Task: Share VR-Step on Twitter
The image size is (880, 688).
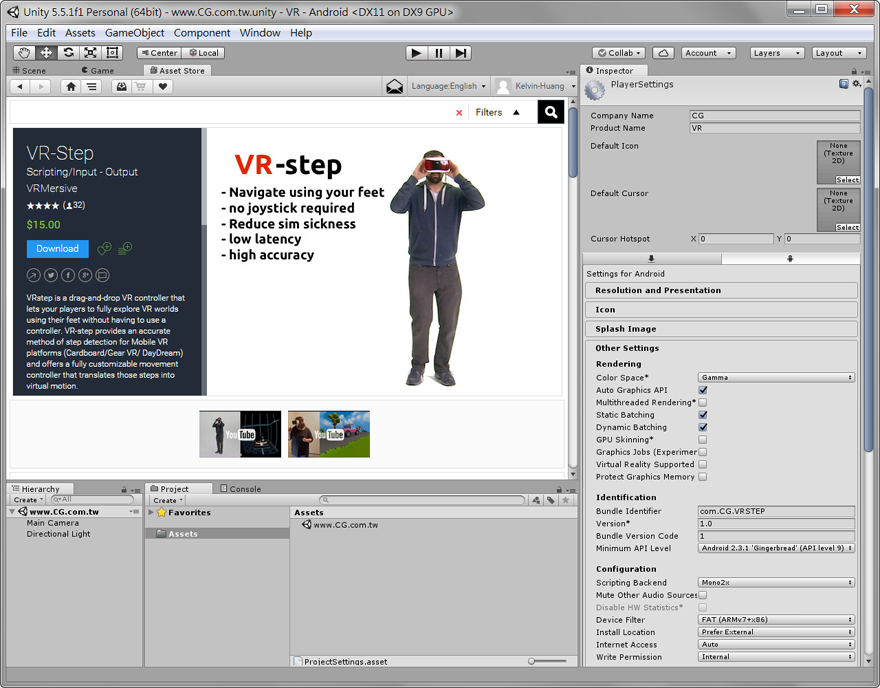Action: [x=51, y=275]
